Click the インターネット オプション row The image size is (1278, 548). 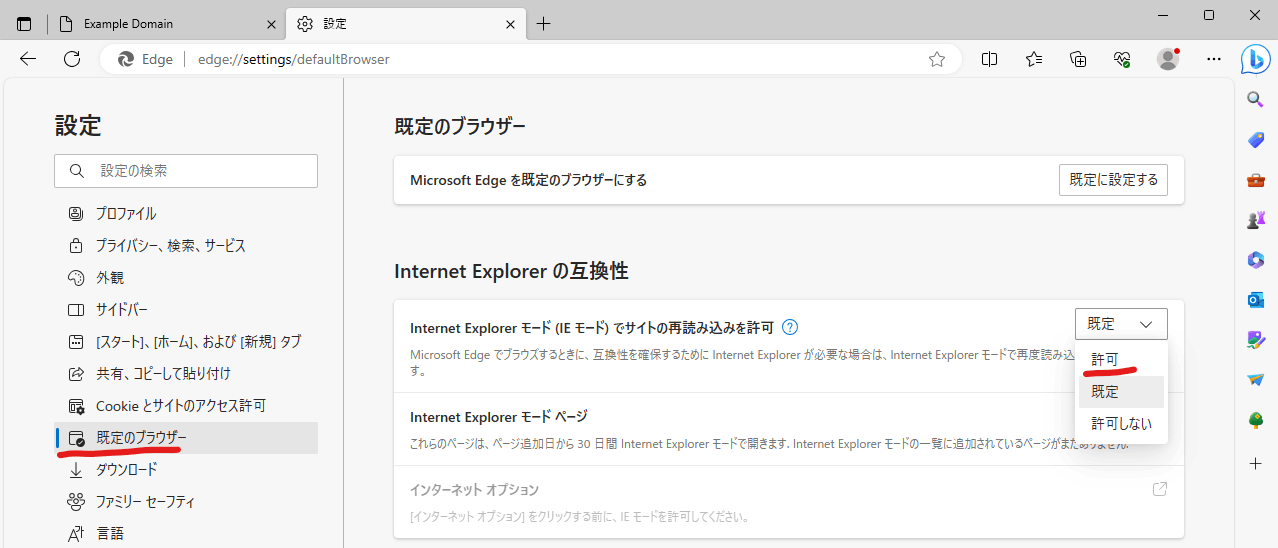(x=789, y=502)
